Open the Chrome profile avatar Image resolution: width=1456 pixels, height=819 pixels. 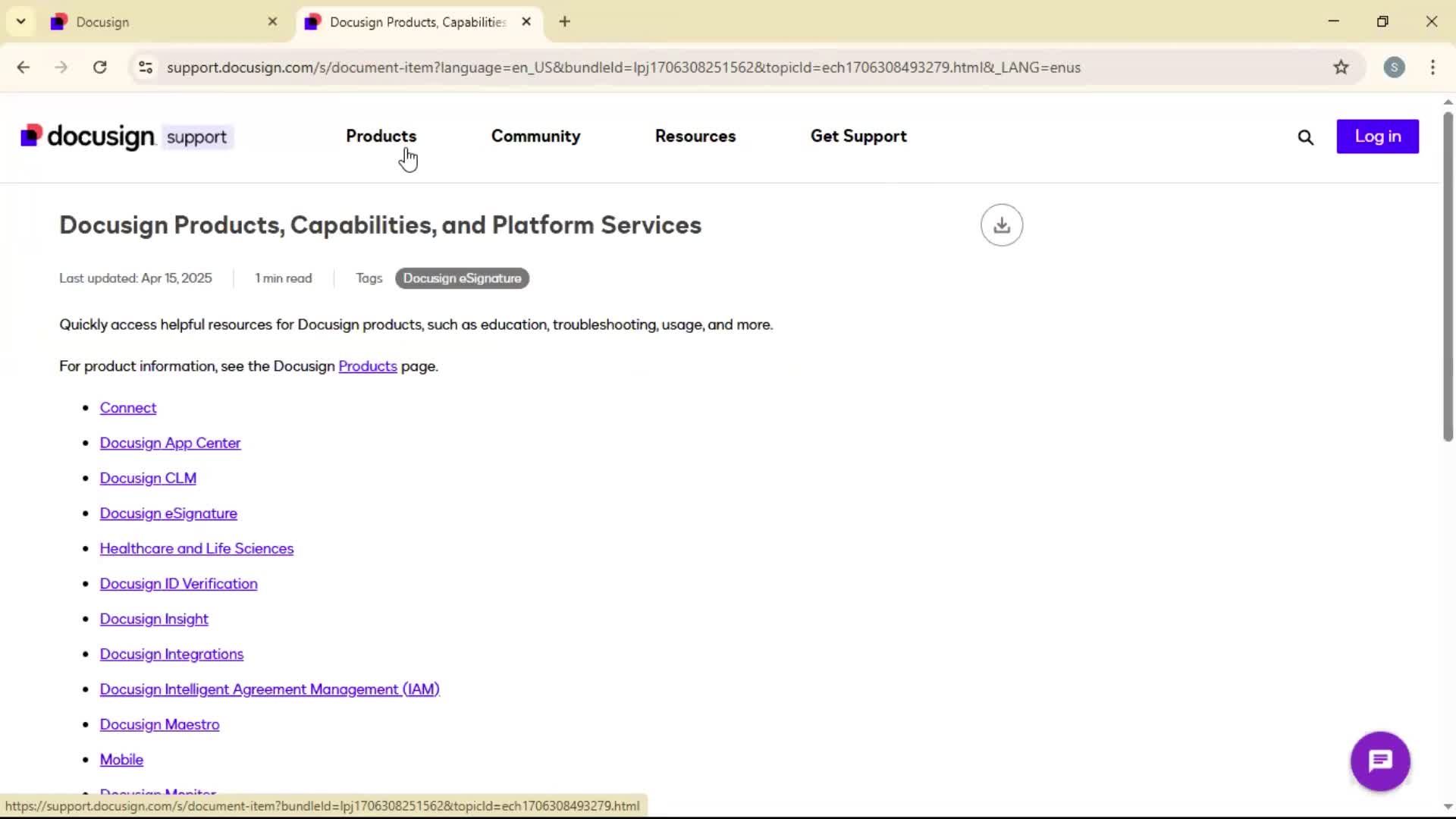(x=1394, y=67)
